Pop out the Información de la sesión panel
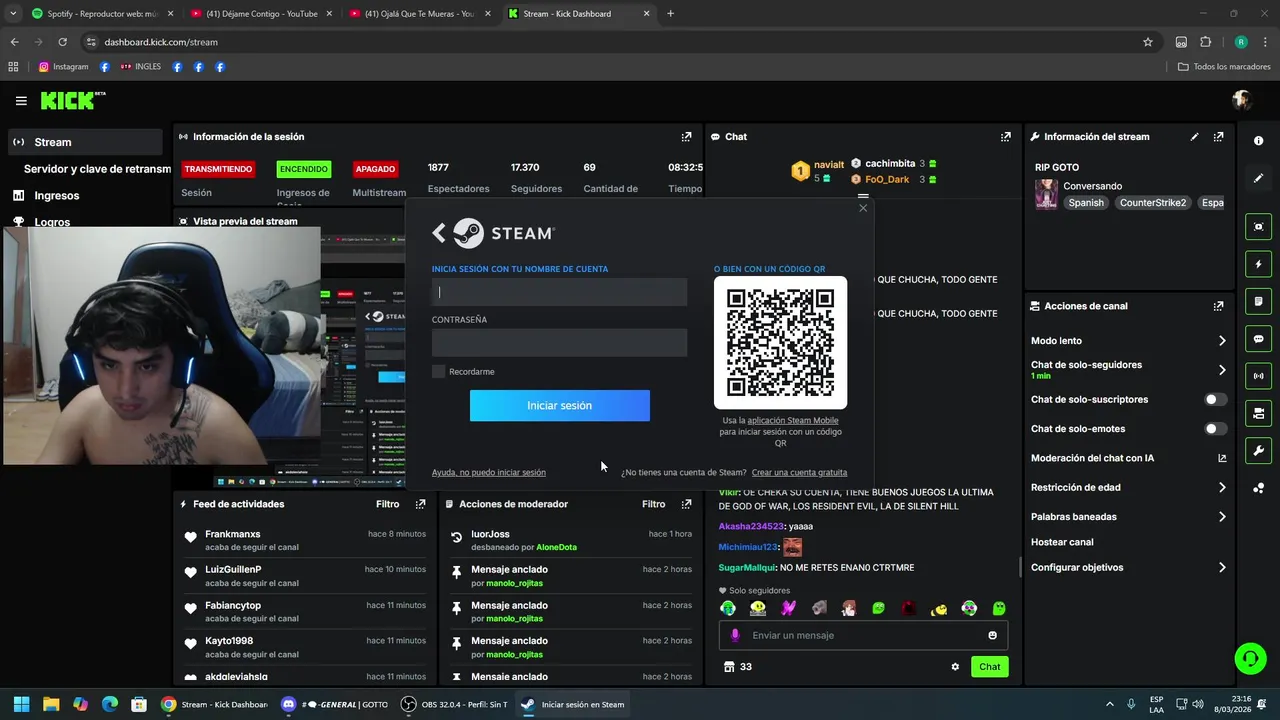This screenshot has height=720, width=1280. click(x=686, y=137)
